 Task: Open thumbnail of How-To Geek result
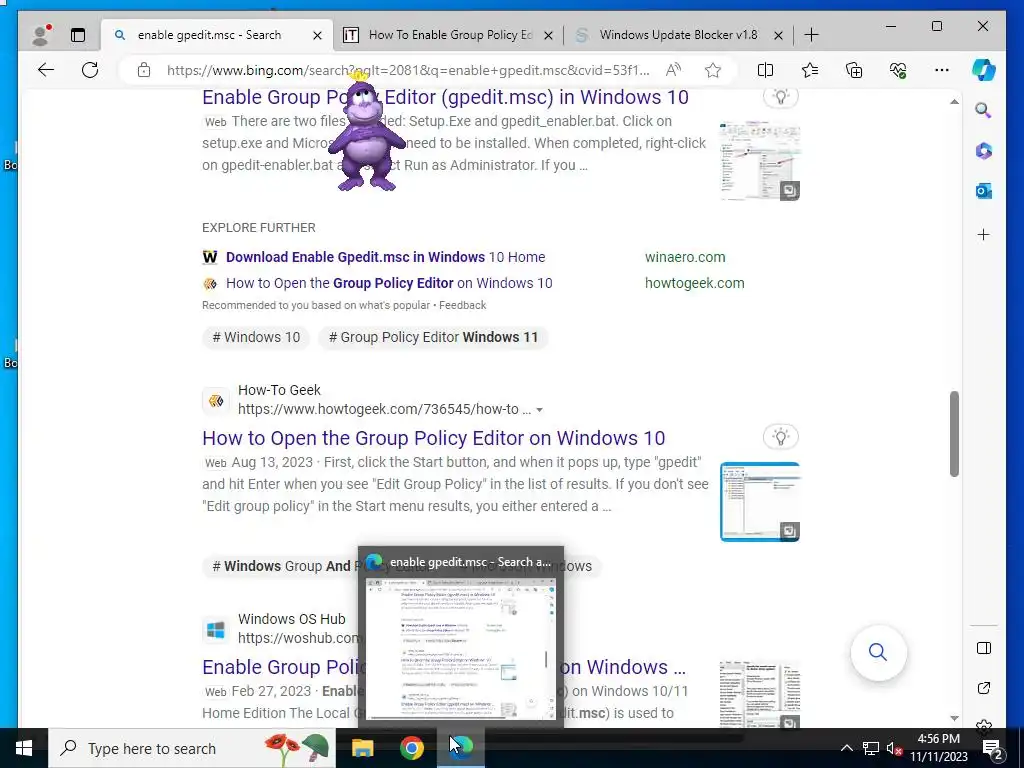[760, 502]
